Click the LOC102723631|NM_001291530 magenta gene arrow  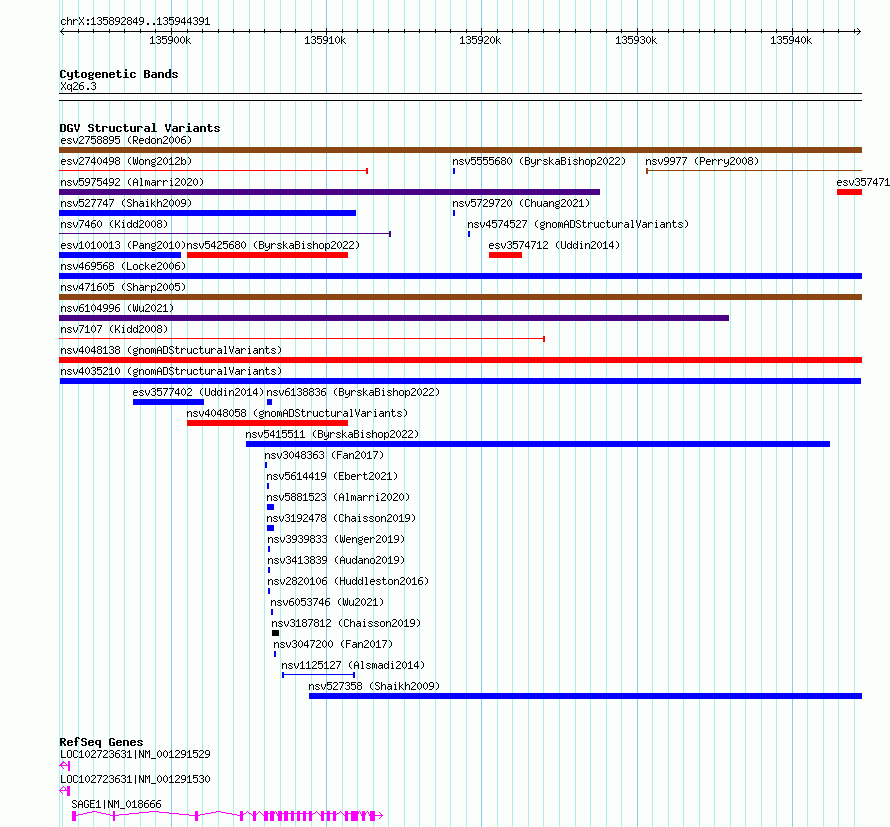65,791
